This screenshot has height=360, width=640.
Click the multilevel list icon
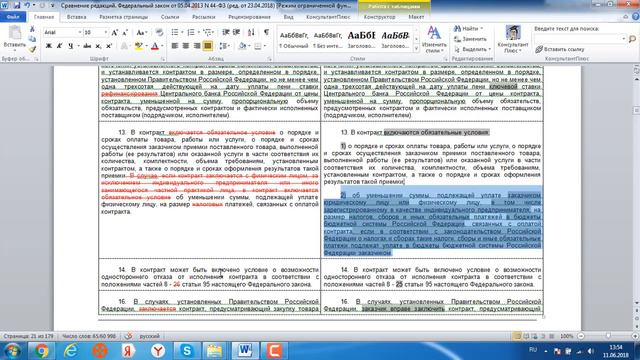coord(207,32)
